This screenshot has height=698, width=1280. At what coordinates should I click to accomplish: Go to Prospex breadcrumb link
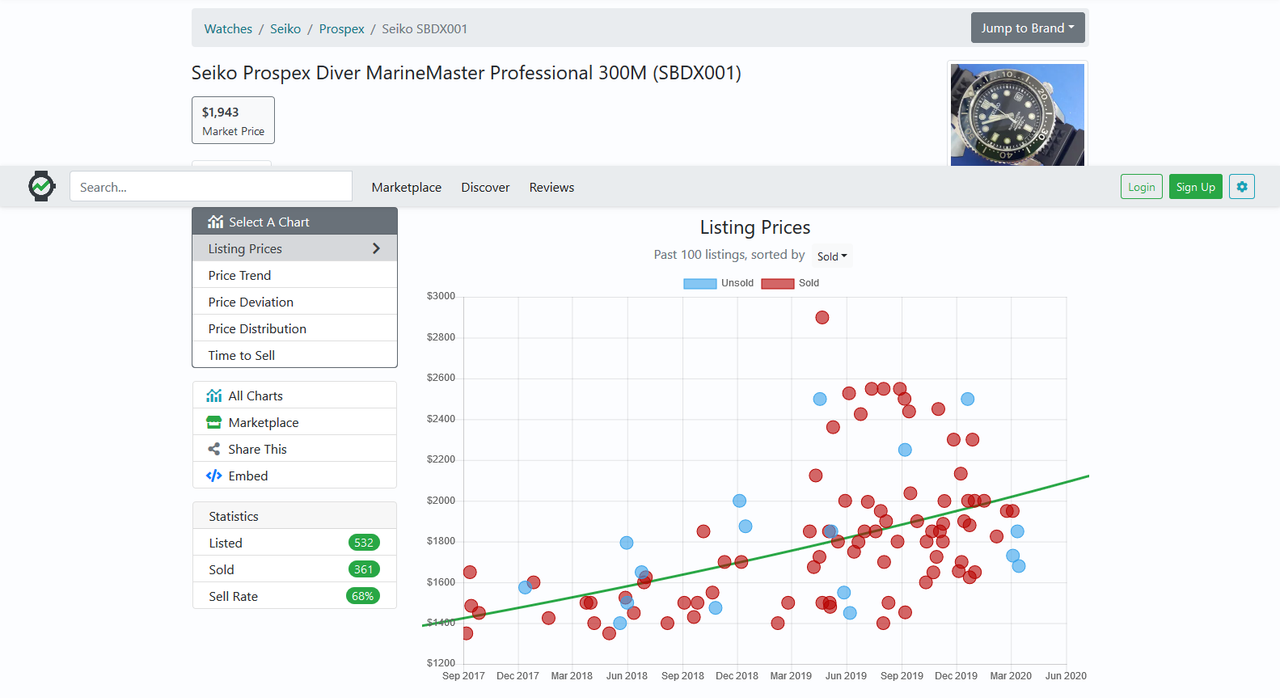coord(341,29)
